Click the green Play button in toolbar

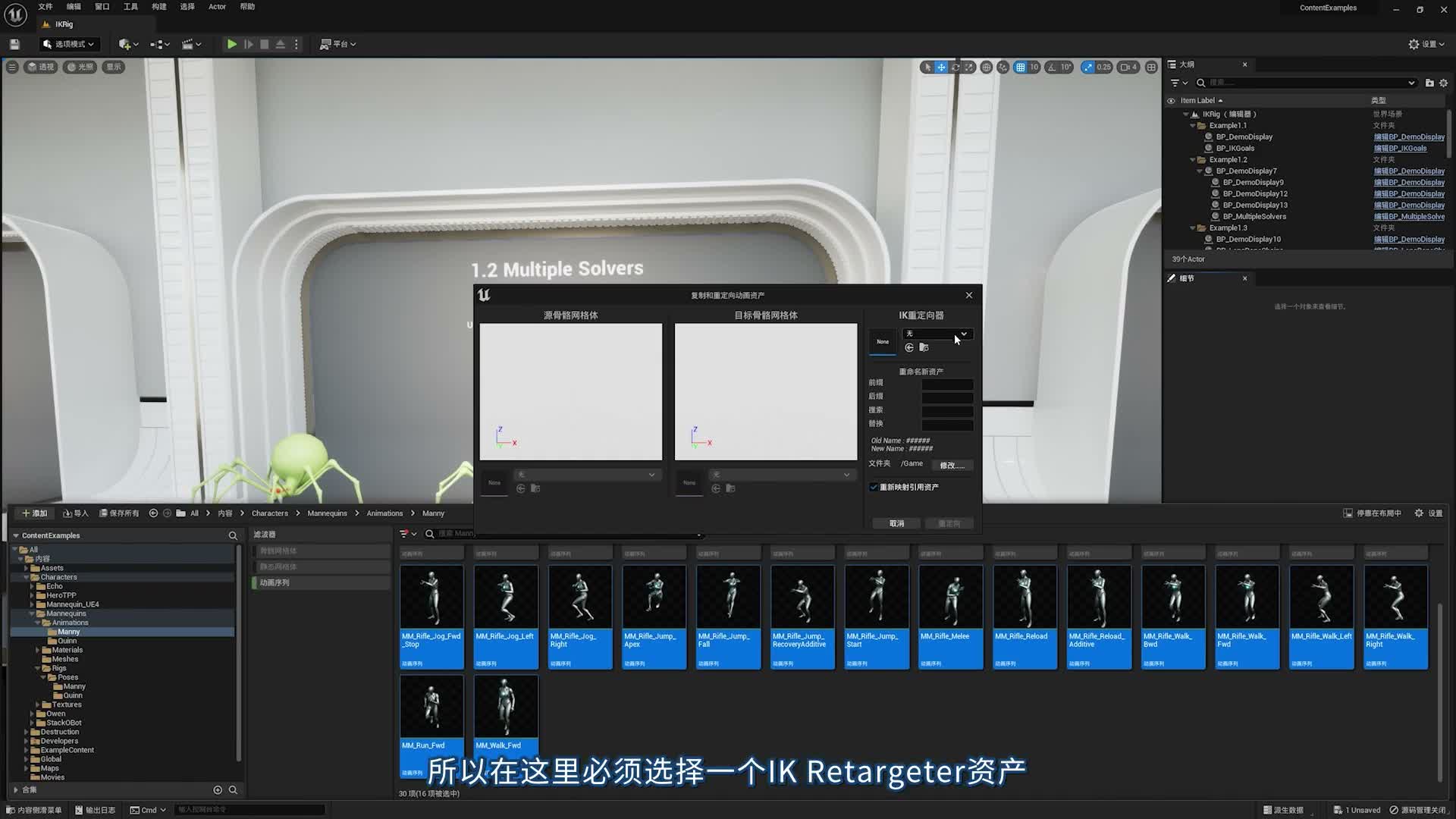coord(231,44)
